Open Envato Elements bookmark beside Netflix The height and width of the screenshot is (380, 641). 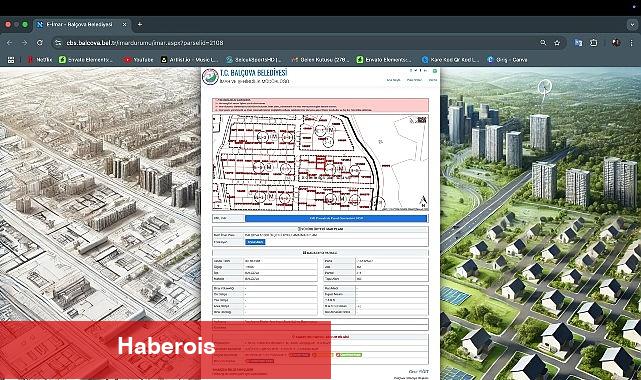pyautogui.click(x=85, y=60)
